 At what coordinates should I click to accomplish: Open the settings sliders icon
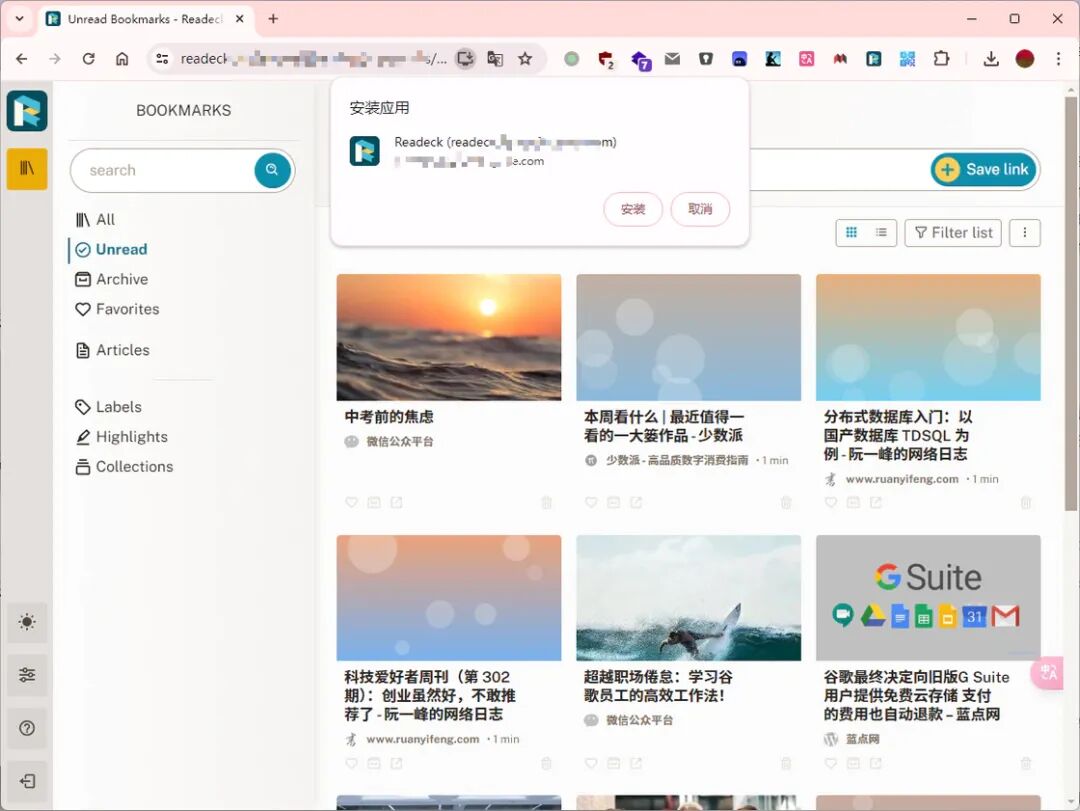click(27, 675)
